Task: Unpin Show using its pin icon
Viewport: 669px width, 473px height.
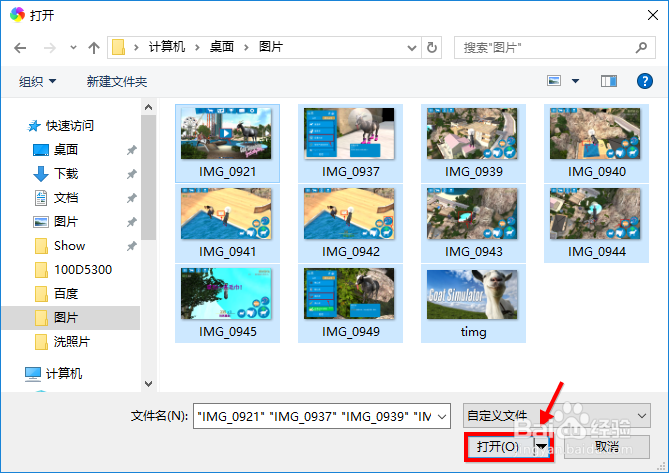Action: tap(131, 246)
